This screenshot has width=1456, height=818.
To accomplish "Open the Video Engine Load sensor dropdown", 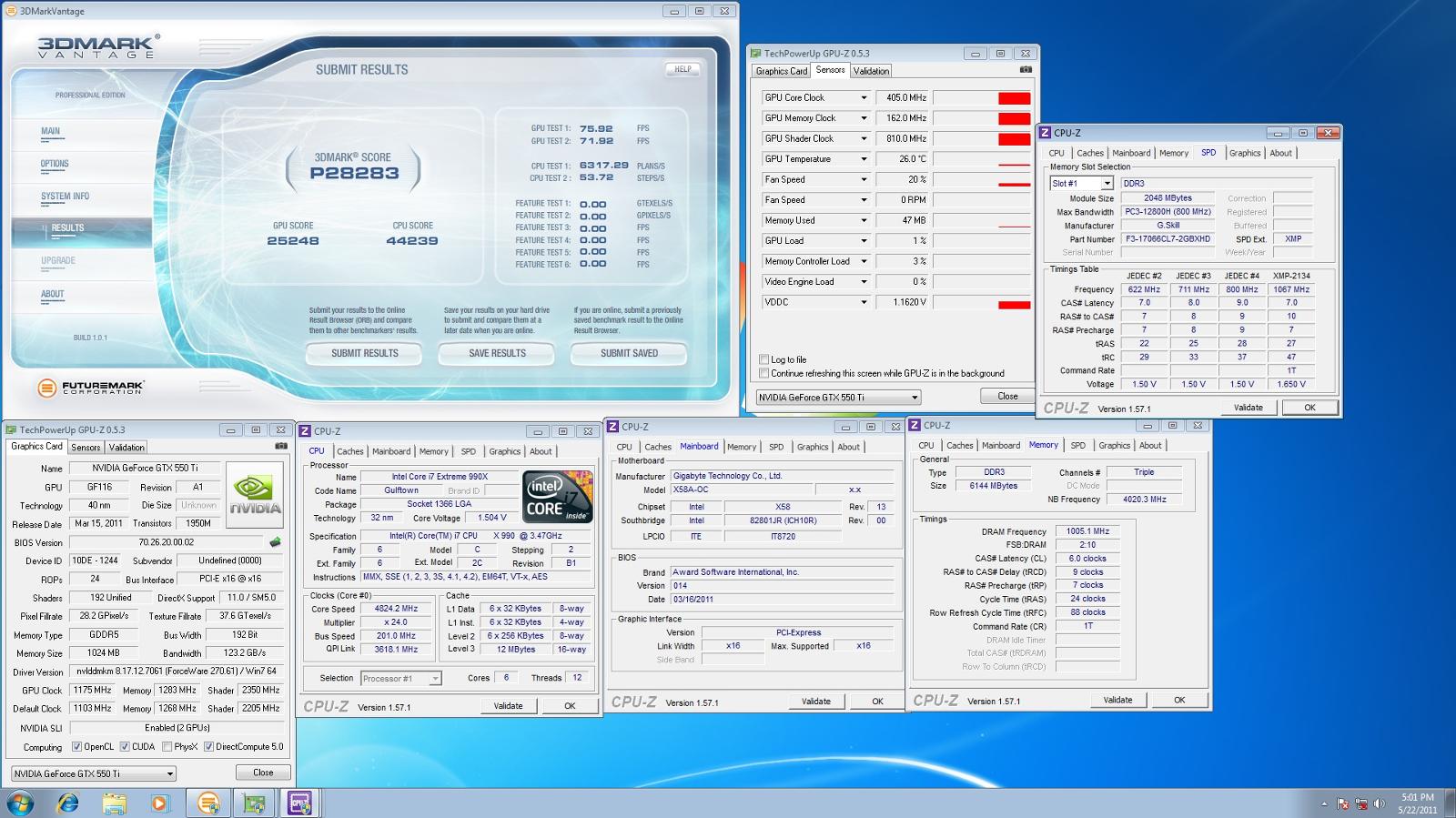I will click(864, 282).
